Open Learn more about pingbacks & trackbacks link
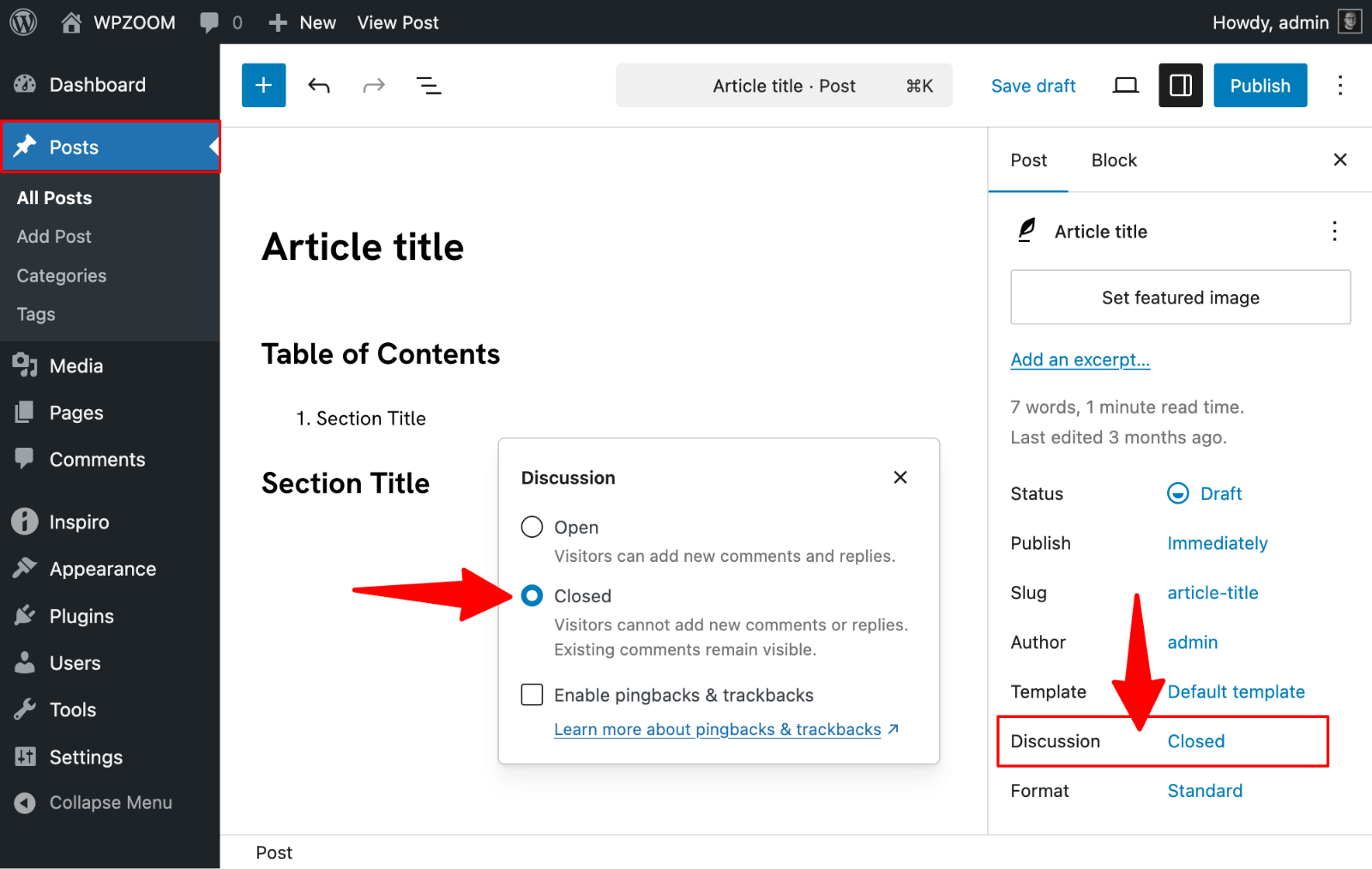 726,729
